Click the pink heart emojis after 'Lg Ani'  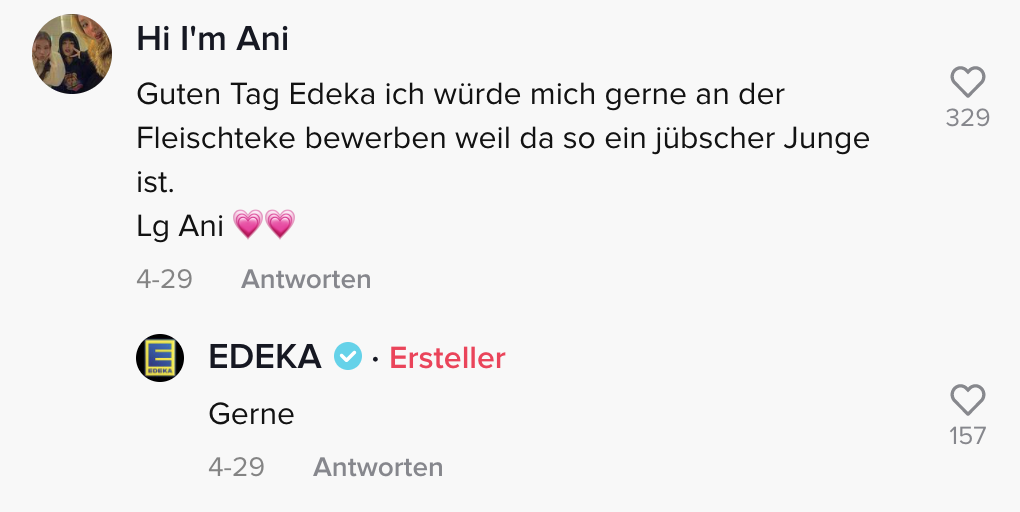click(x=264, y=226)
